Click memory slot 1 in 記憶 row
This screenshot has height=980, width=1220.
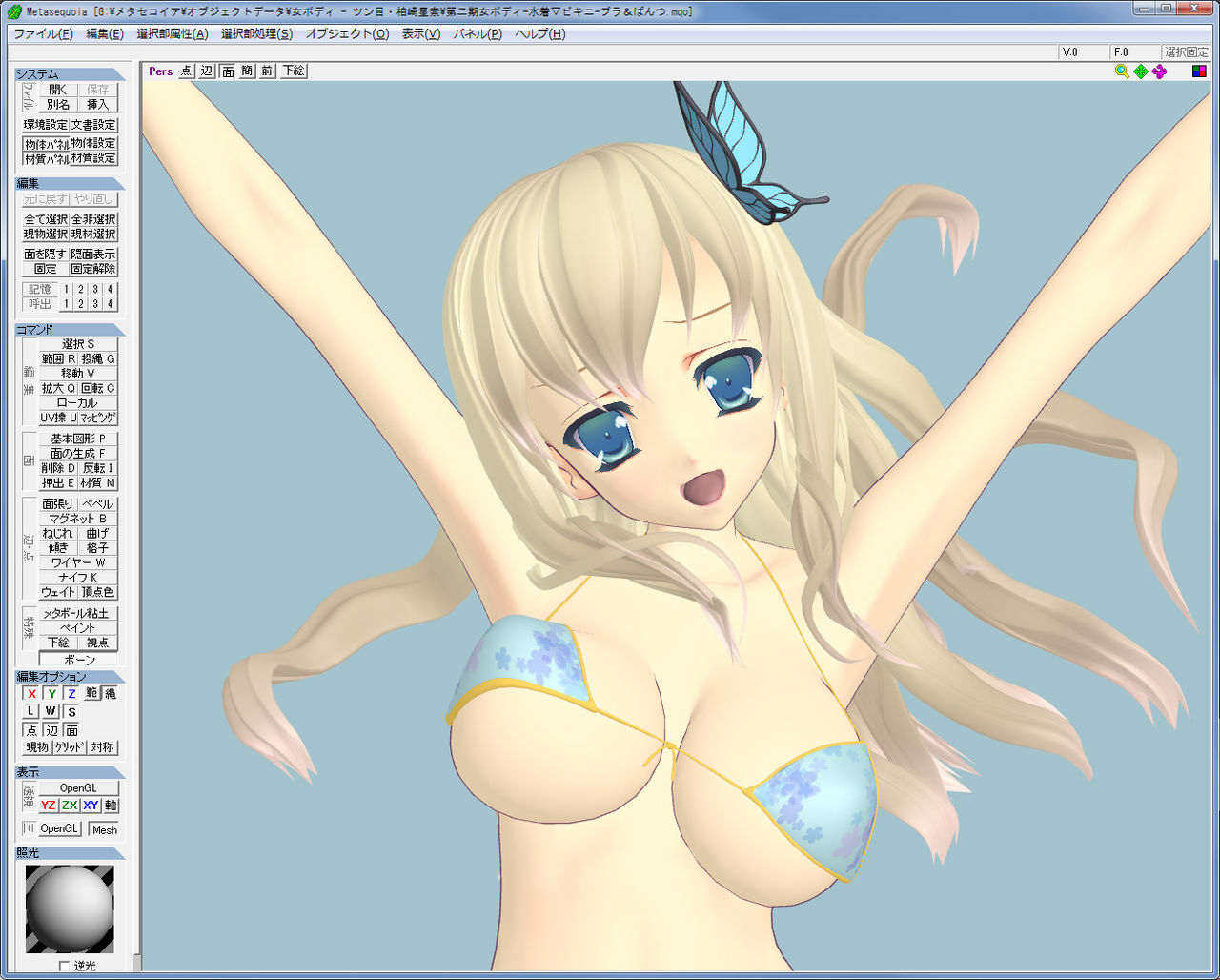point(67,289)
